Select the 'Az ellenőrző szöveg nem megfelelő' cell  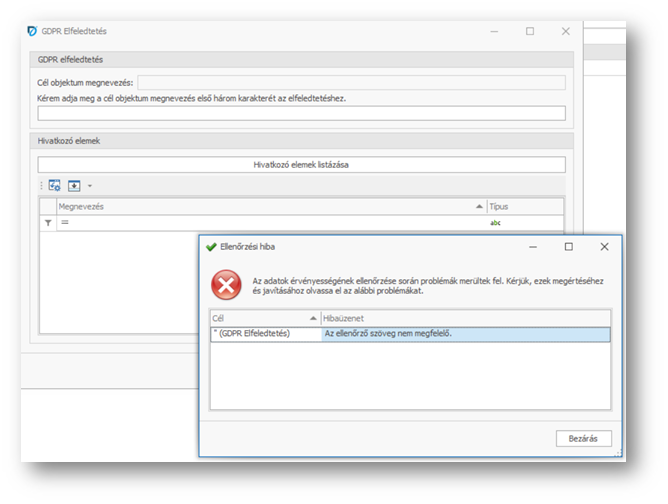pyautogui.click(x=465, y=334)
